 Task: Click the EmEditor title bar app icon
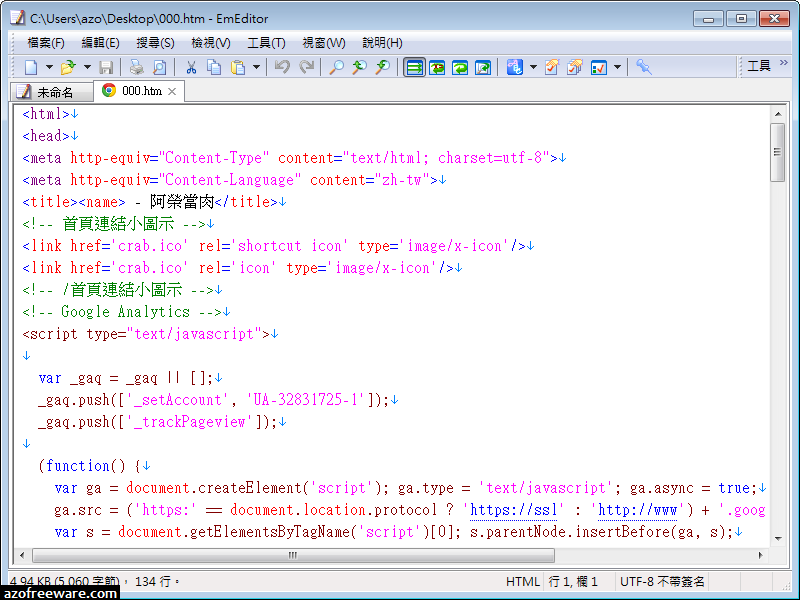pos(17,18)
